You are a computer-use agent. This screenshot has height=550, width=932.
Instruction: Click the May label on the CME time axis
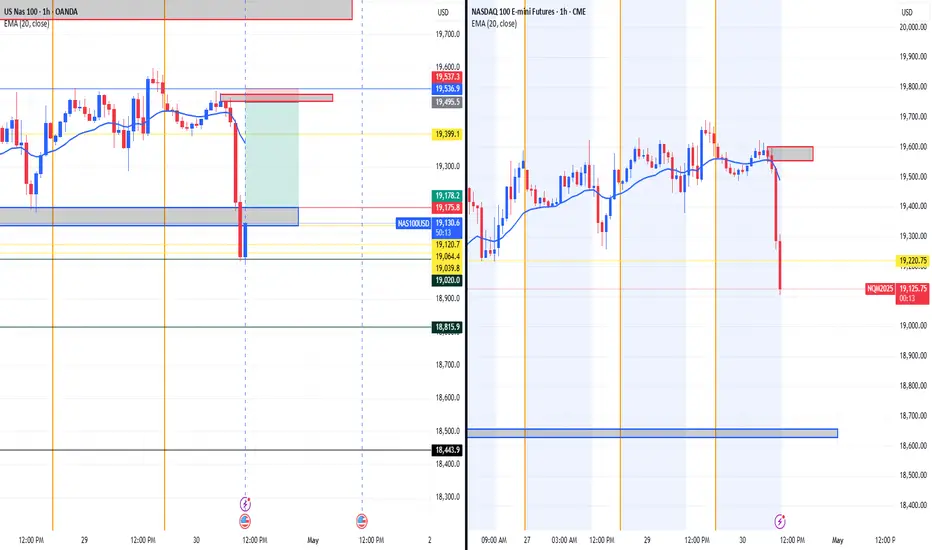(837, 540)
